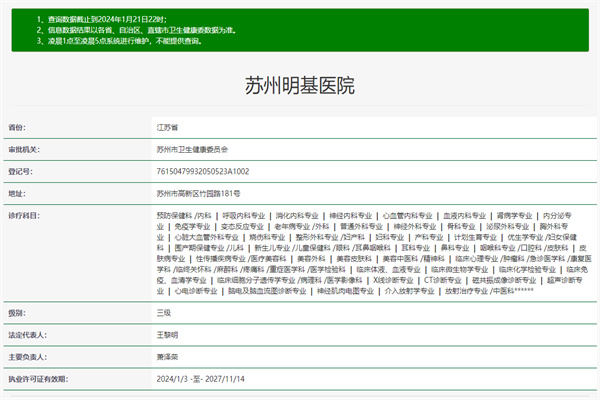Viewport: 600px width, 400px height.
Task: Select the level value 三级
Action: tap(164, 313)
